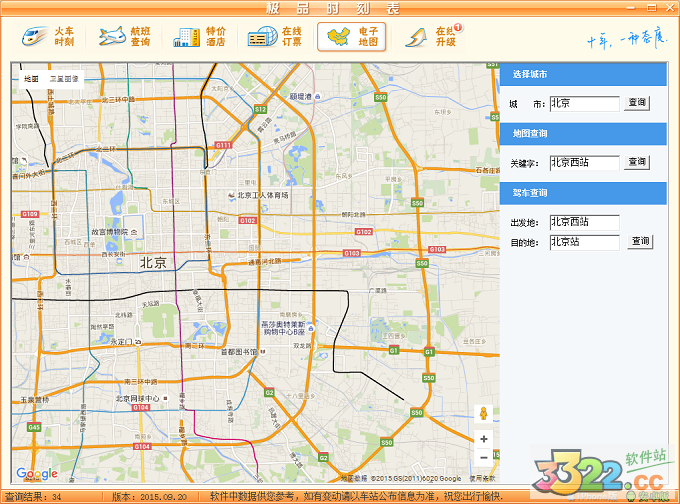The image size is (680, 504).
Task: Click the 选择城市 section header
Action: point(583,75)
